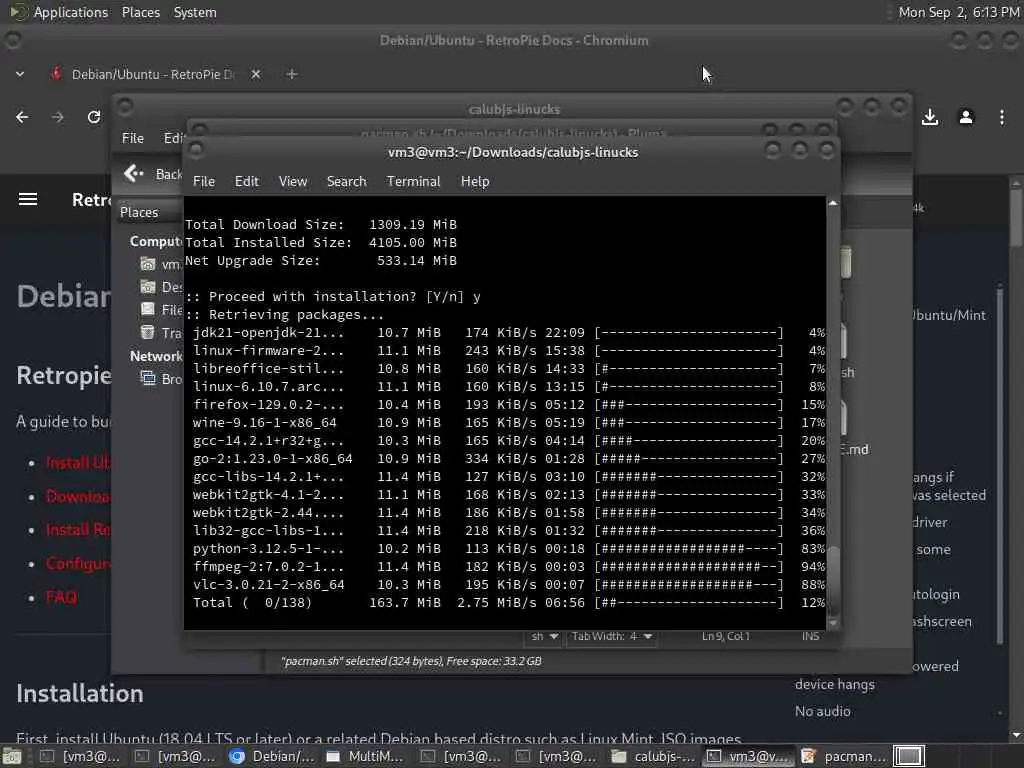Open Tab Width dropdown in Pluma status bar
This screenshot has height=768, width=1024.
611,636
